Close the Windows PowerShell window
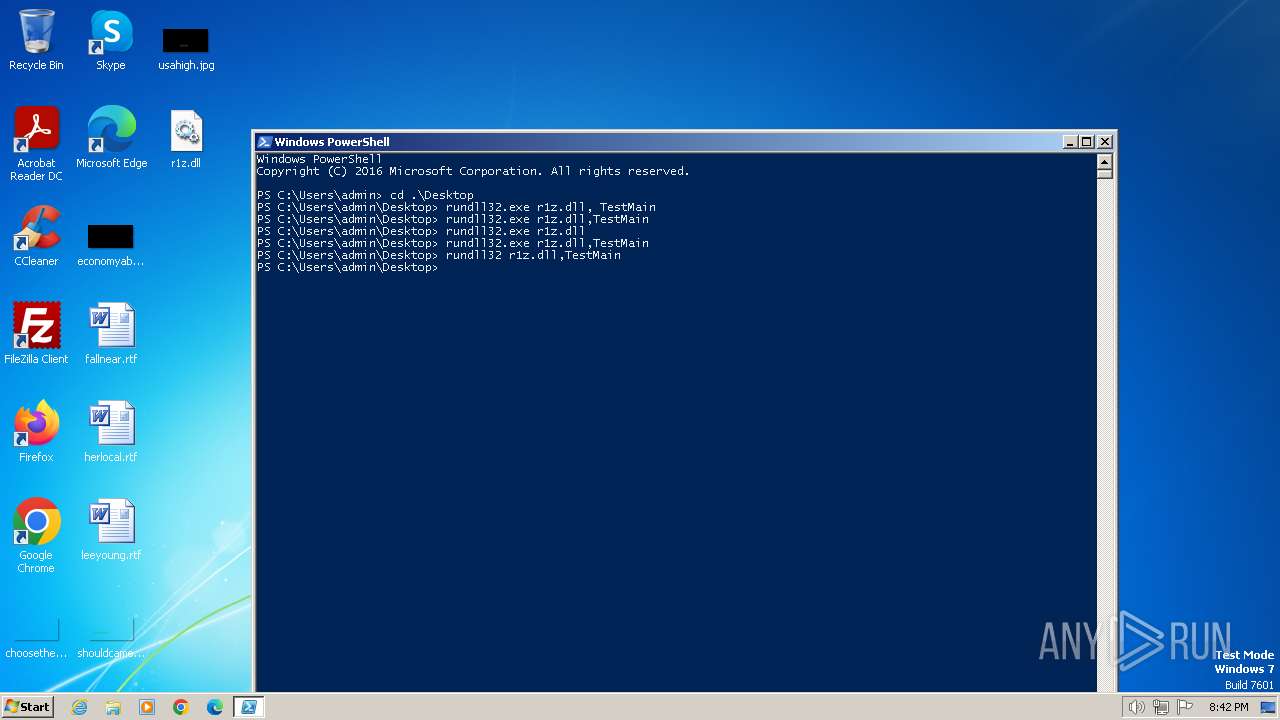 [x=1105, y=142]
